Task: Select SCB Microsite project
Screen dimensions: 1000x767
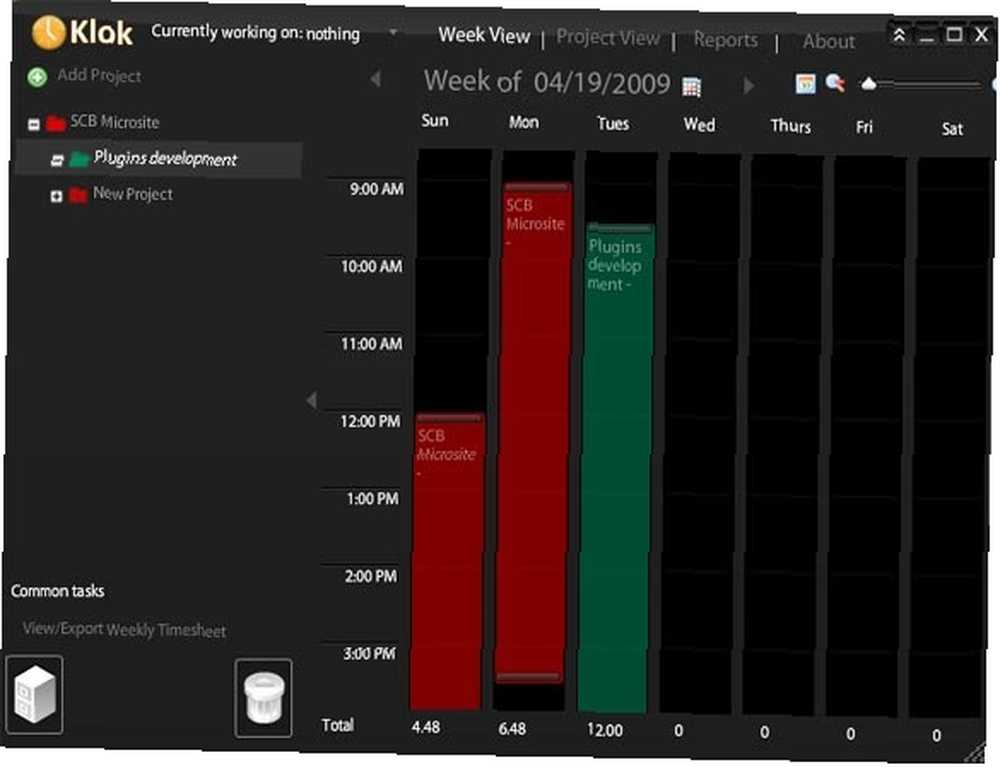Action: click(114, 122)
